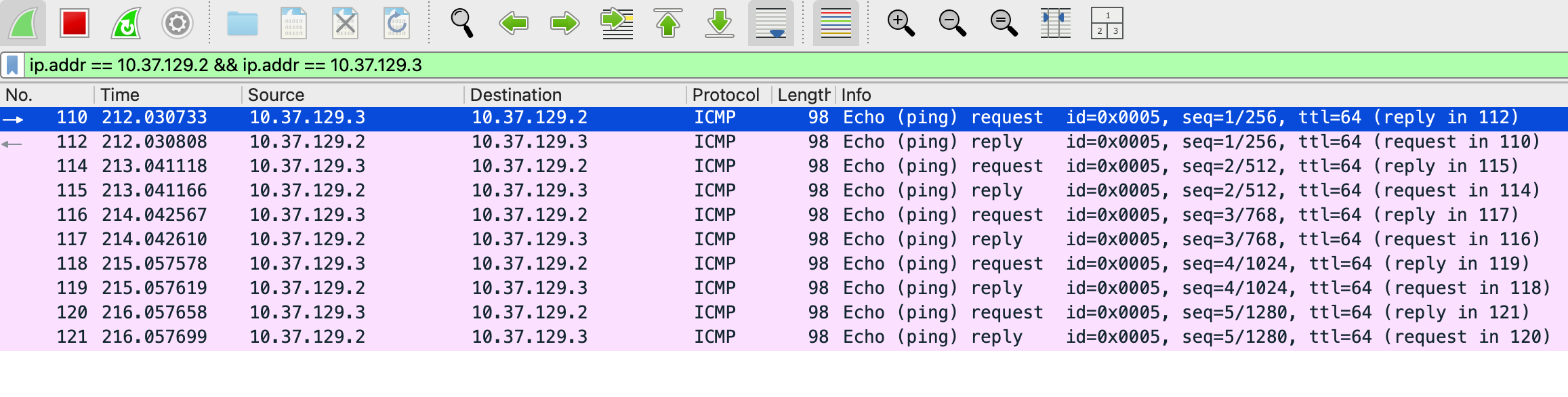
Task: Restart the current capture
Action: [126, 23]
